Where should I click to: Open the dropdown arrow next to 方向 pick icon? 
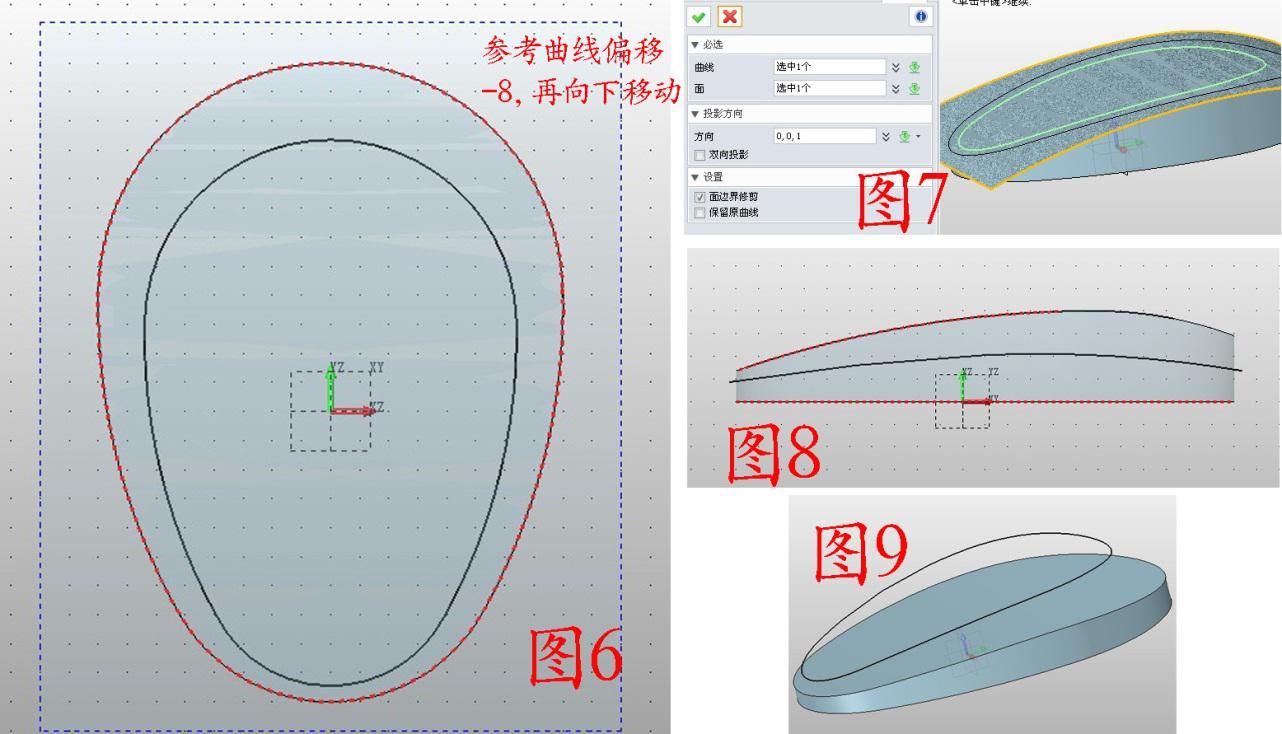coord(918,137)
